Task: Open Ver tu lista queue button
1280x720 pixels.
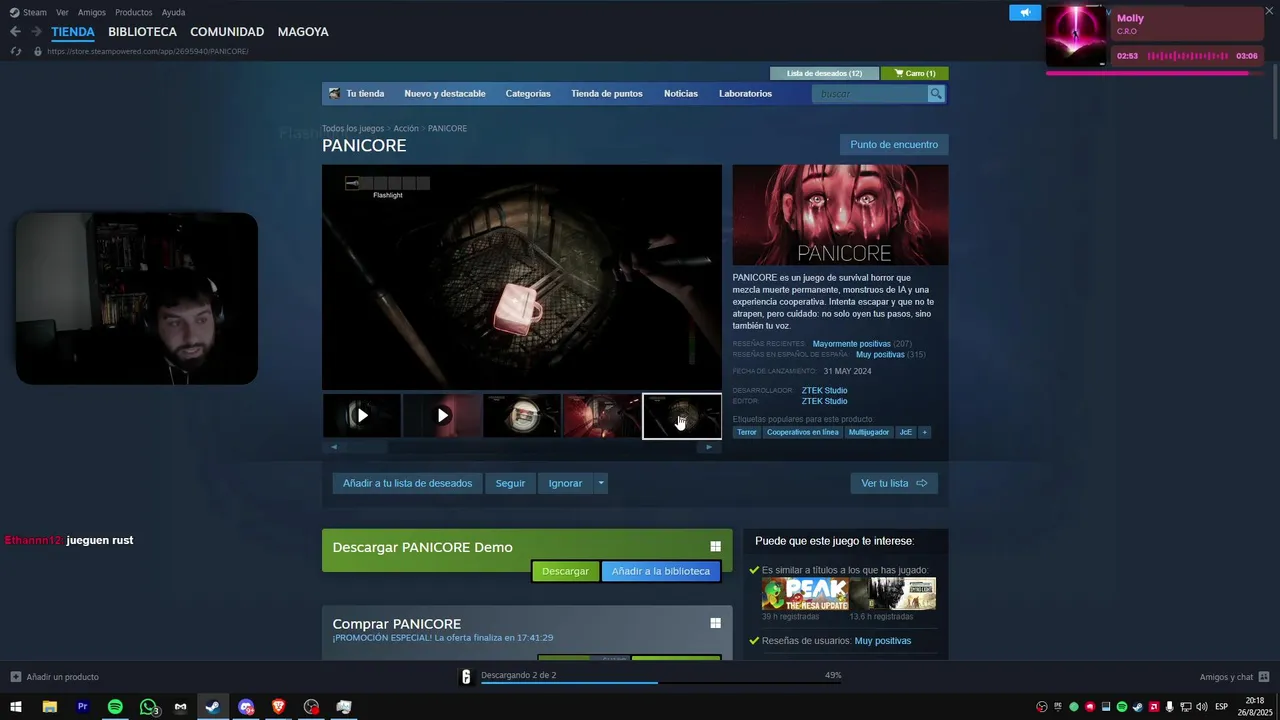Action: 894,483
